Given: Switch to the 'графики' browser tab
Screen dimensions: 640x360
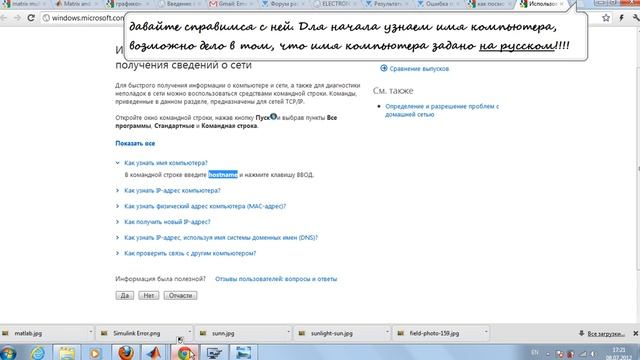Looking at the screenshot, I should point(127,4).
